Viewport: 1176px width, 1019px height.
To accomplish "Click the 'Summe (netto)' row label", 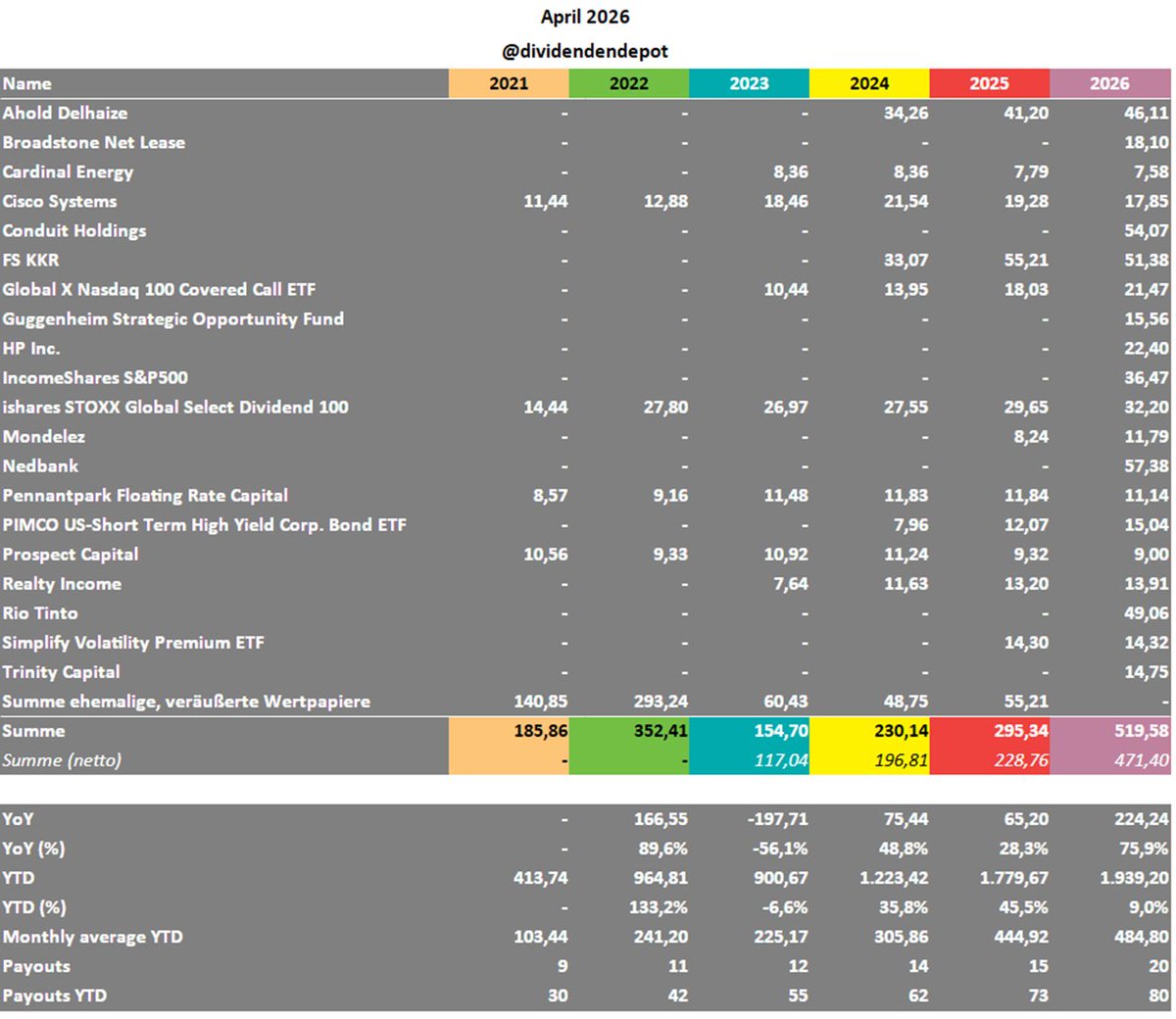I will pyautogui.click(x=62, y=759).
